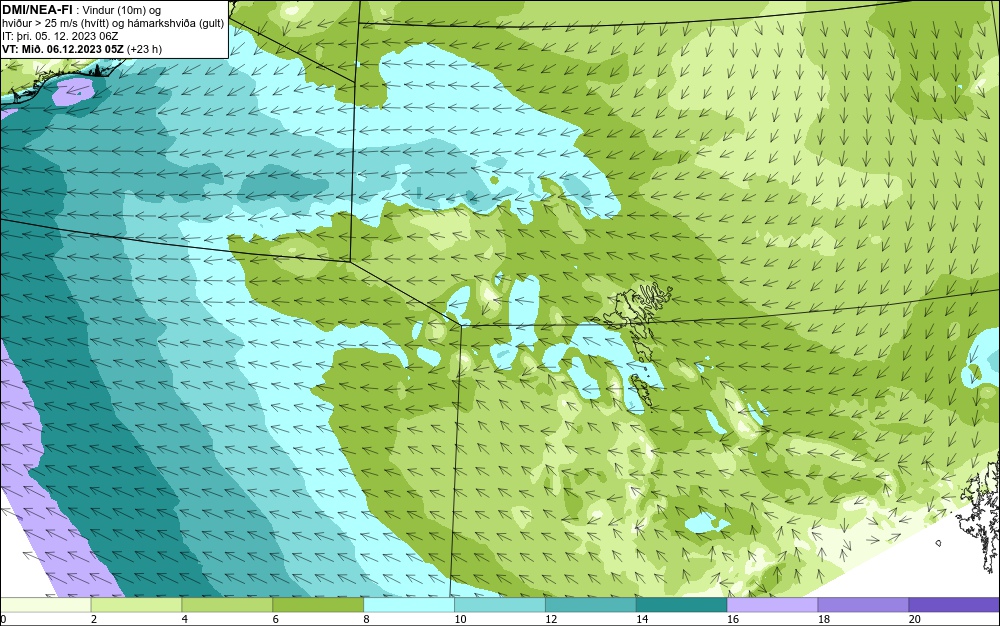
Task: Click the legend label '16'
Action: [733, 619]
